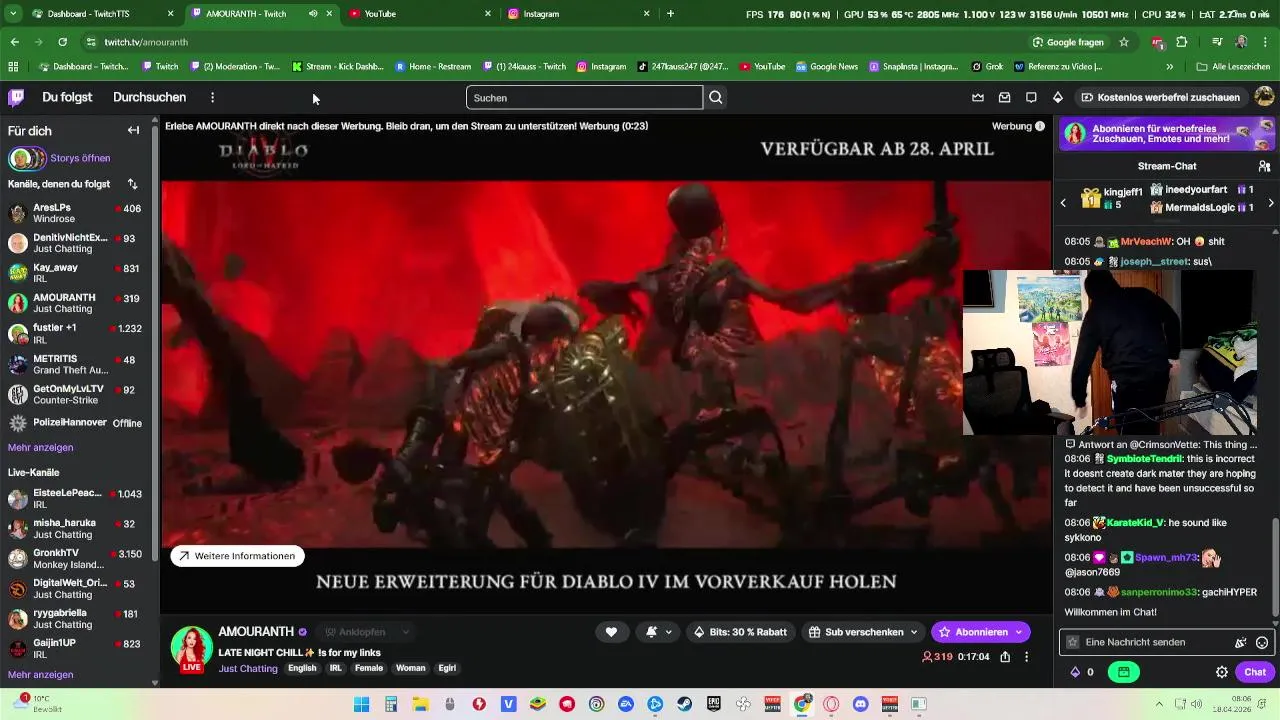Click the green channel points reward button
The height and width of the screenshot is (720, 1280).
pyautogui.click(x=1123, y=672)
